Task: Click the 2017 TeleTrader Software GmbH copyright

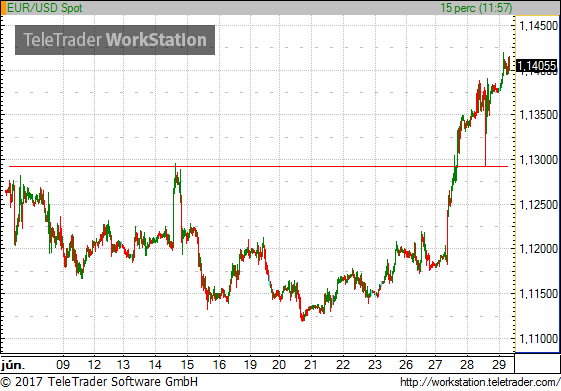Action: [99, 382]
